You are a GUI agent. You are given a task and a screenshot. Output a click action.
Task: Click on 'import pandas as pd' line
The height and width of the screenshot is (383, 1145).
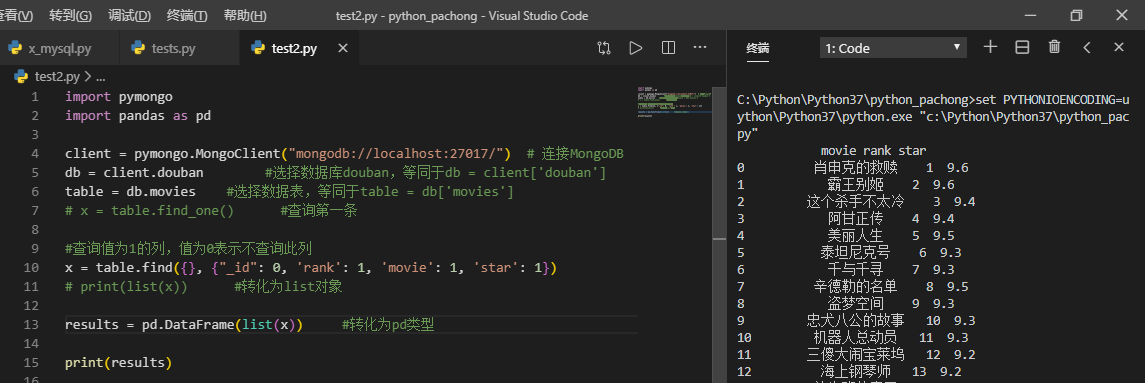(137, 115)
